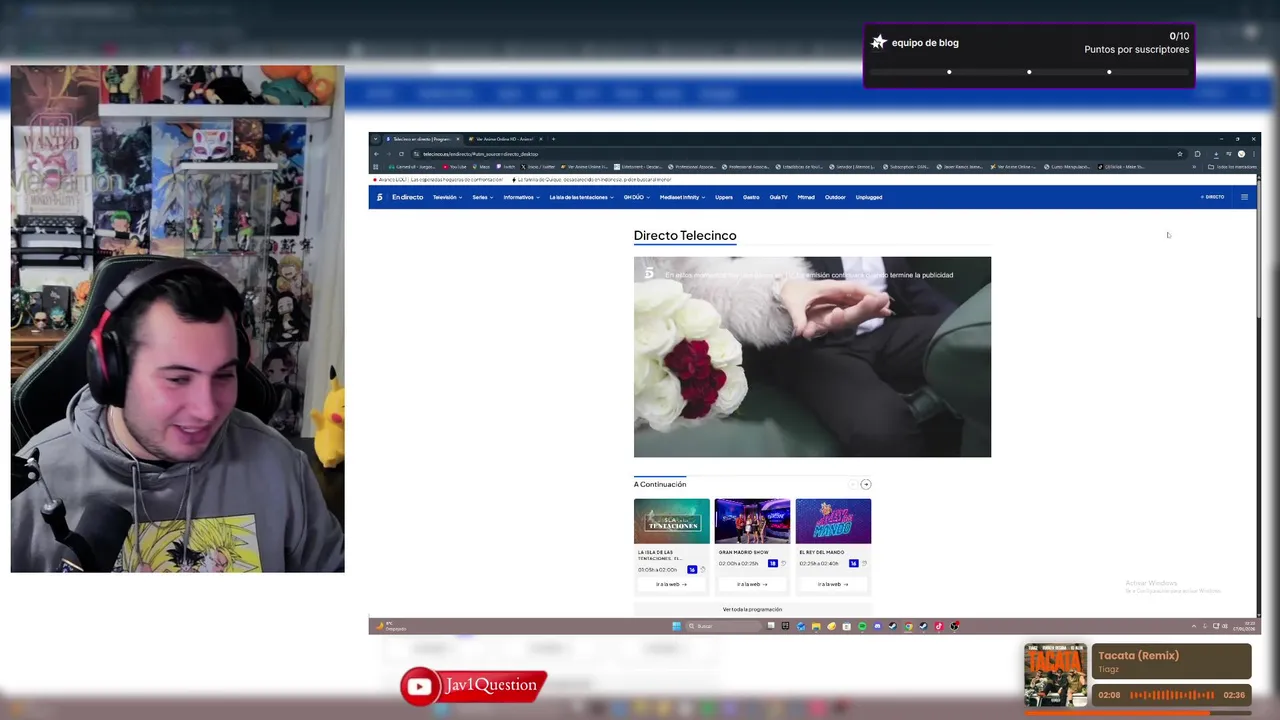The image size is (1280, 720).
Task: Click the reminder icon on El Rey del Mando card
Action: (x=864, y=564)
